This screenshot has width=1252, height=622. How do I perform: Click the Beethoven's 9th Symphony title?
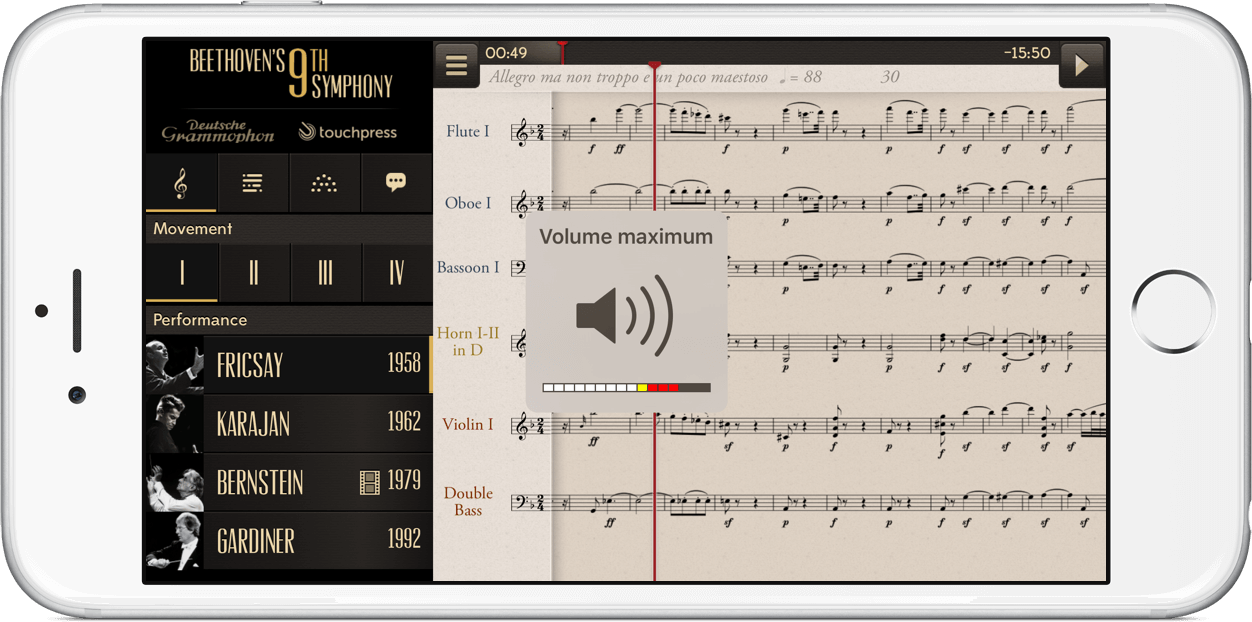click(x=291, y=73)
